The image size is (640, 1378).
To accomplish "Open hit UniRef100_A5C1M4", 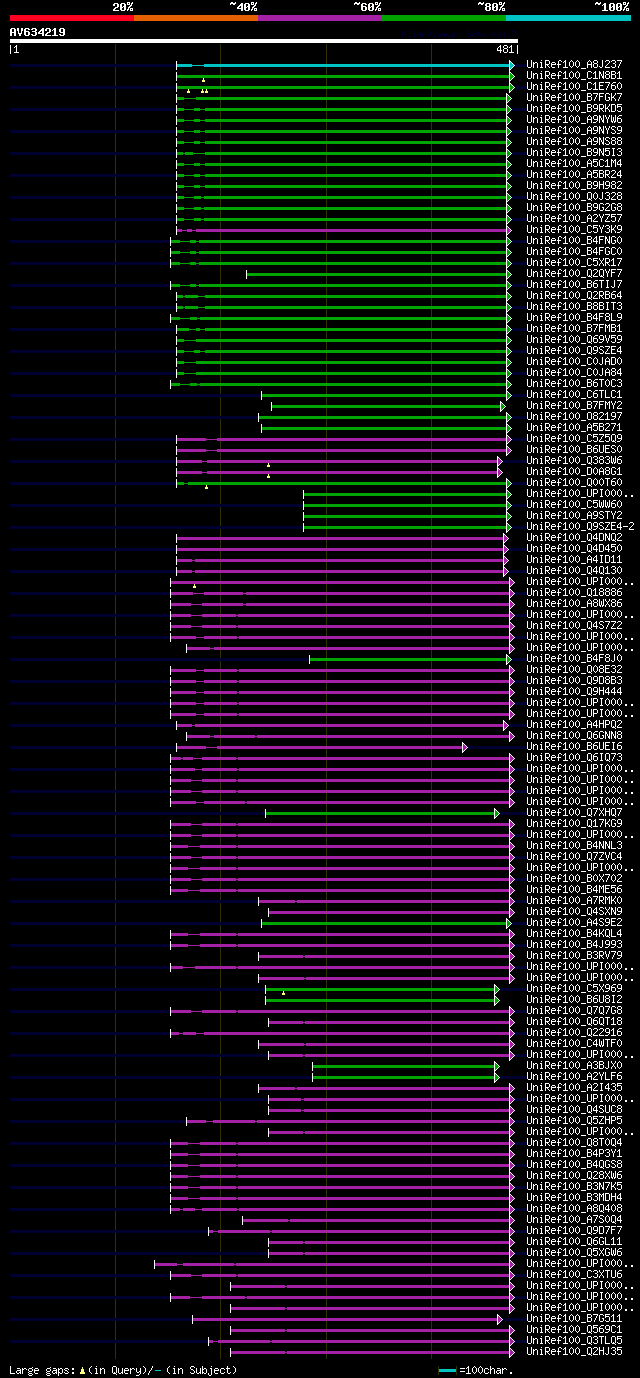I will pos(574,163).
